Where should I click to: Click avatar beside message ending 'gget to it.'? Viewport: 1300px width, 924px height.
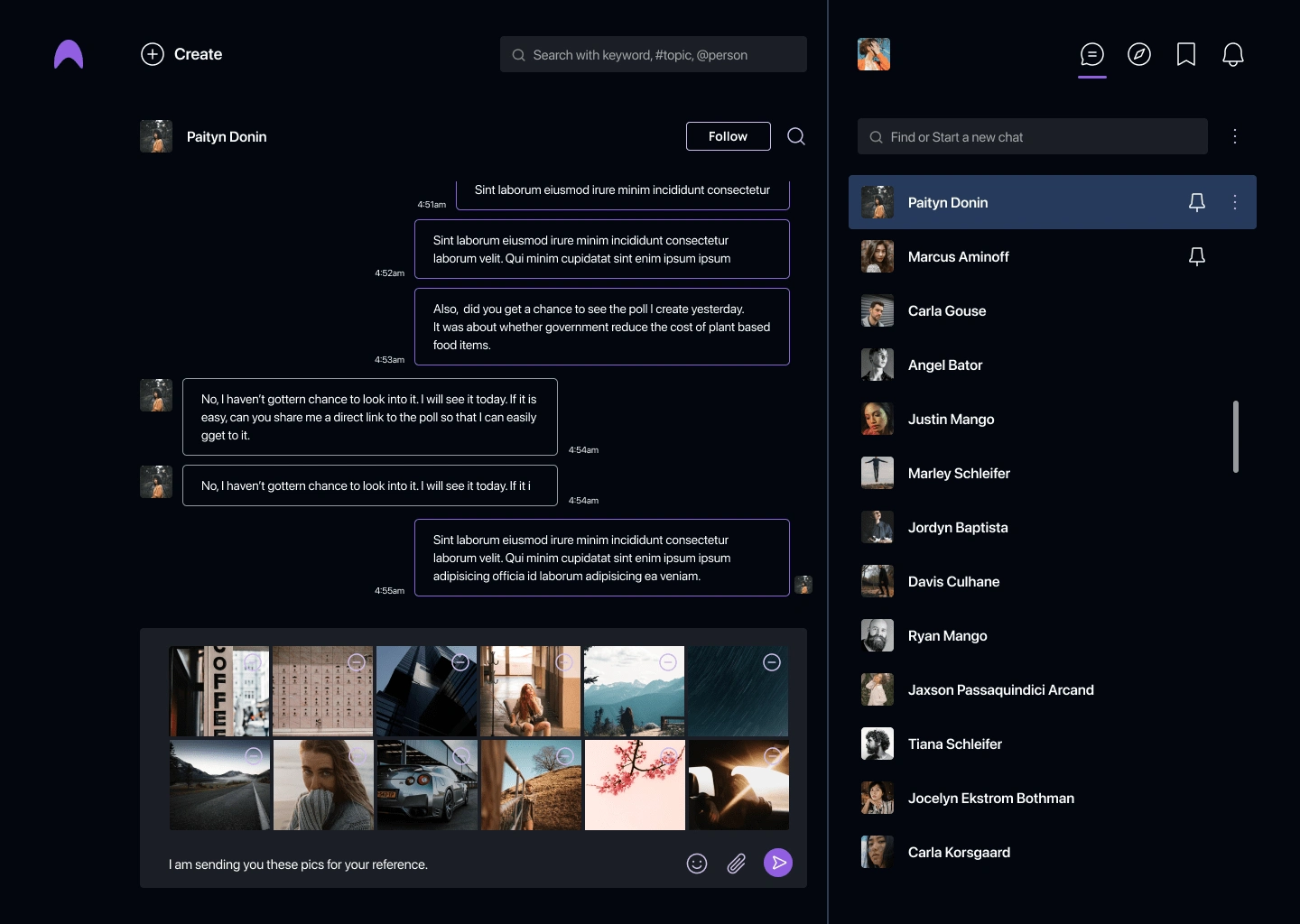pos(156,395)
